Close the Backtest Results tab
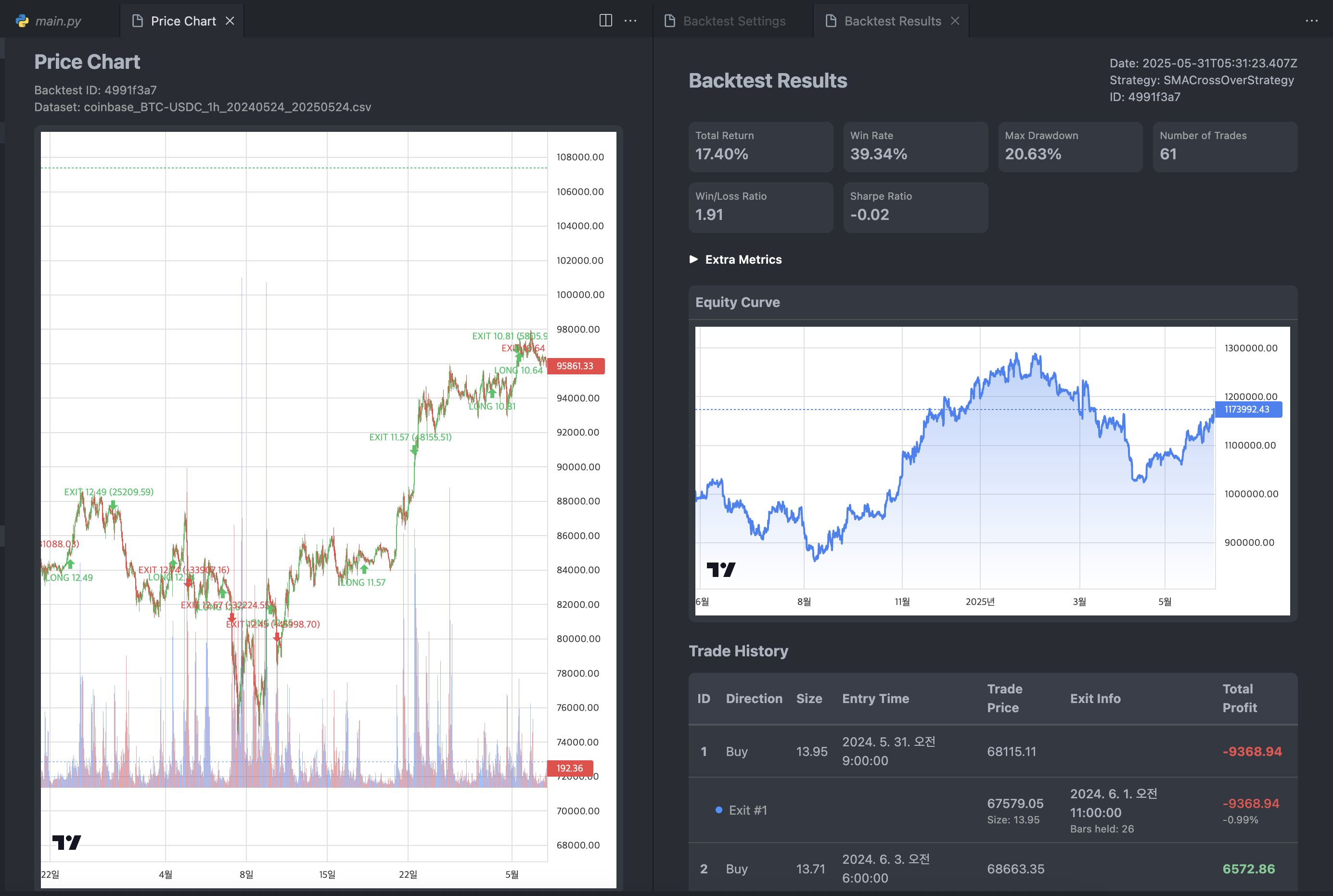 tap(955, 21)
